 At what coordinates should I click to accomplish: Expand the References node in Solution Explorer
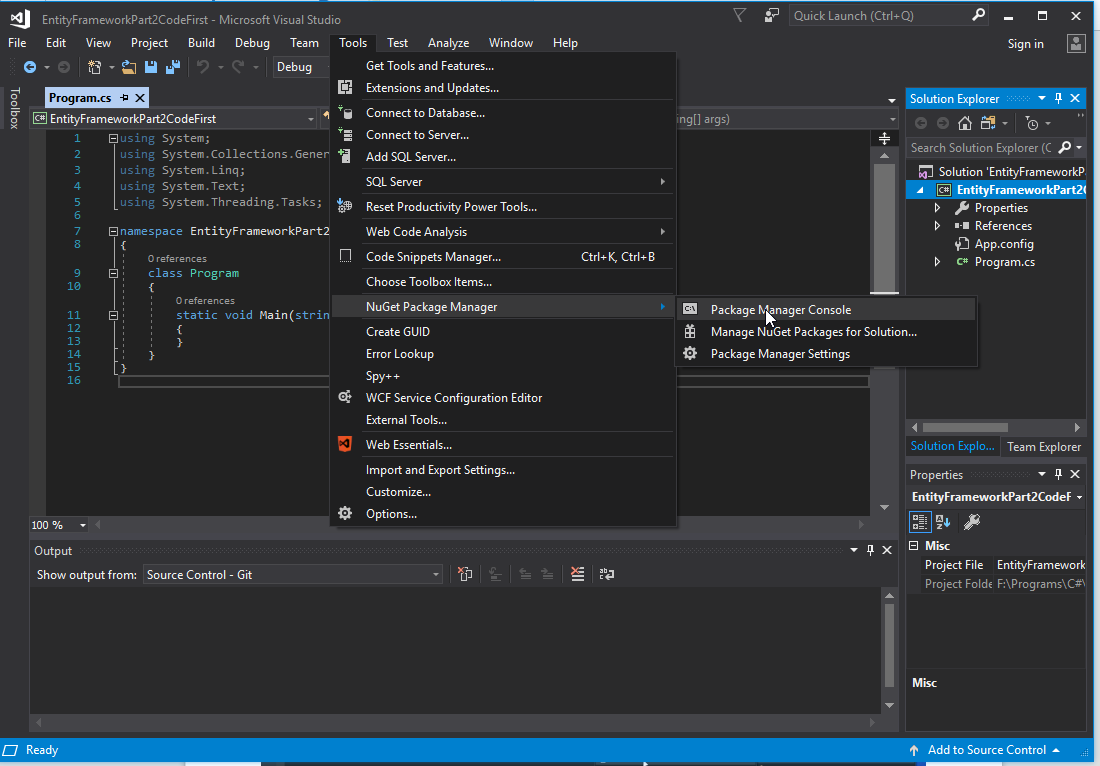pos(936,225)
